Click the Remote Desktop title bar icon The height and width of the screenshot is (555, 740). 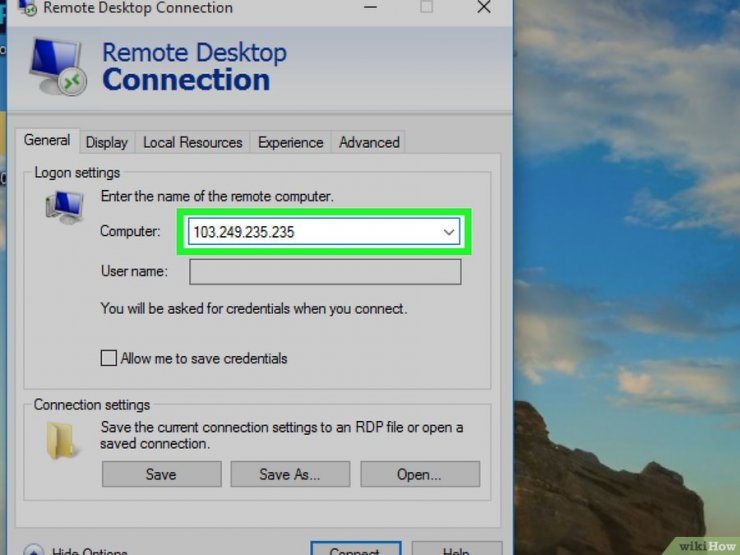click(26, 8)
